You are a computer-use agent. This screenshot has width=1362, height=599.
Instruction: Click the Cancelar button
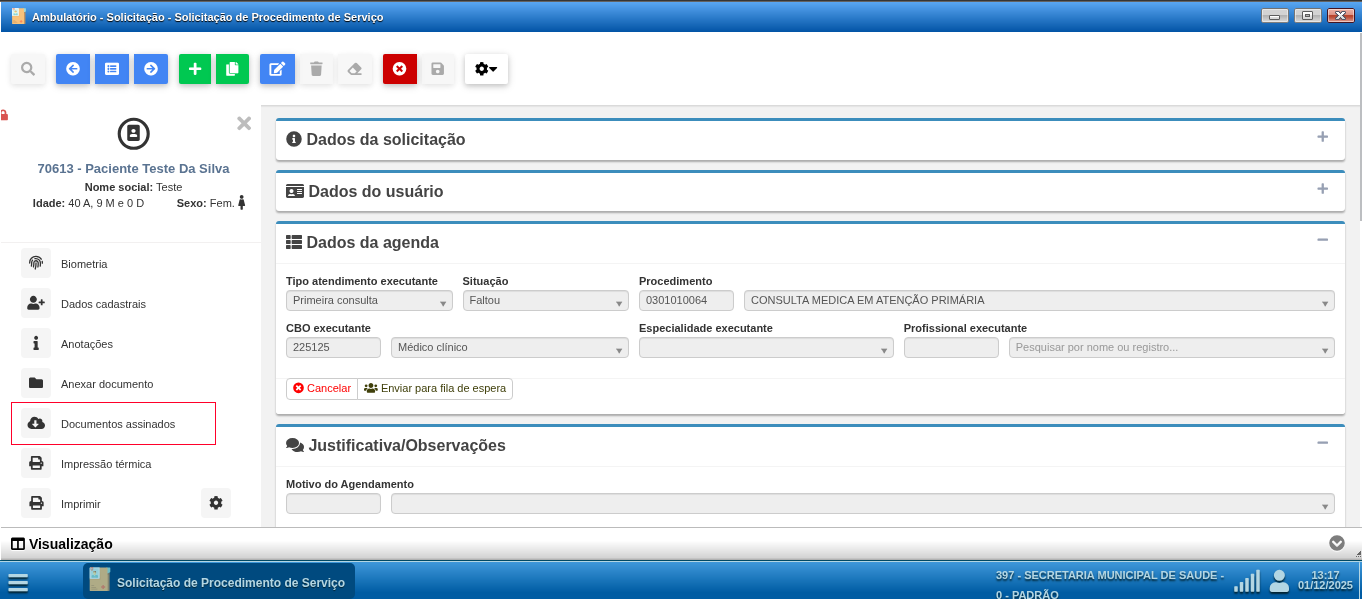point(322,388)
